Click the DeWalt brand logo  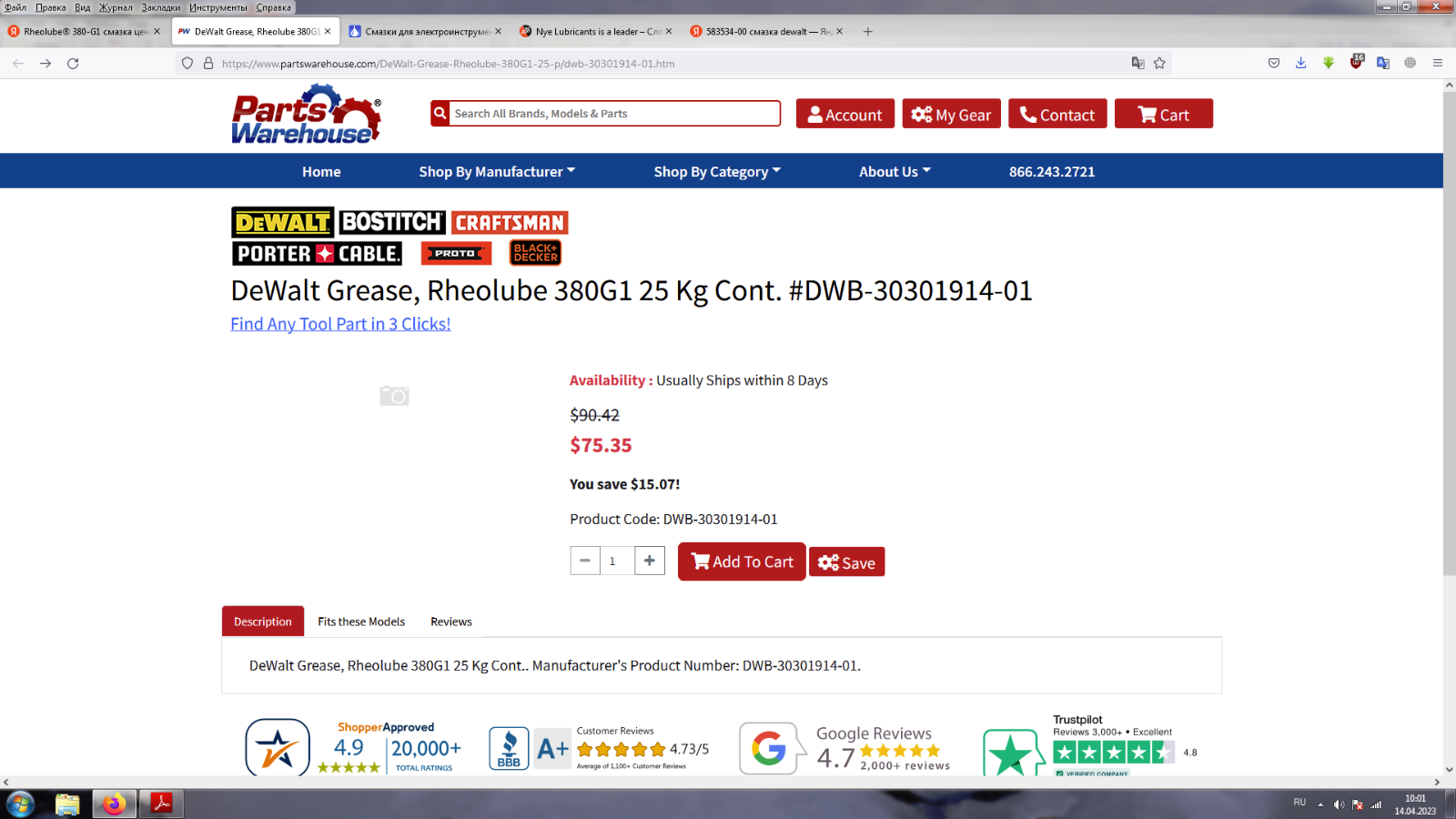(282, 222)
